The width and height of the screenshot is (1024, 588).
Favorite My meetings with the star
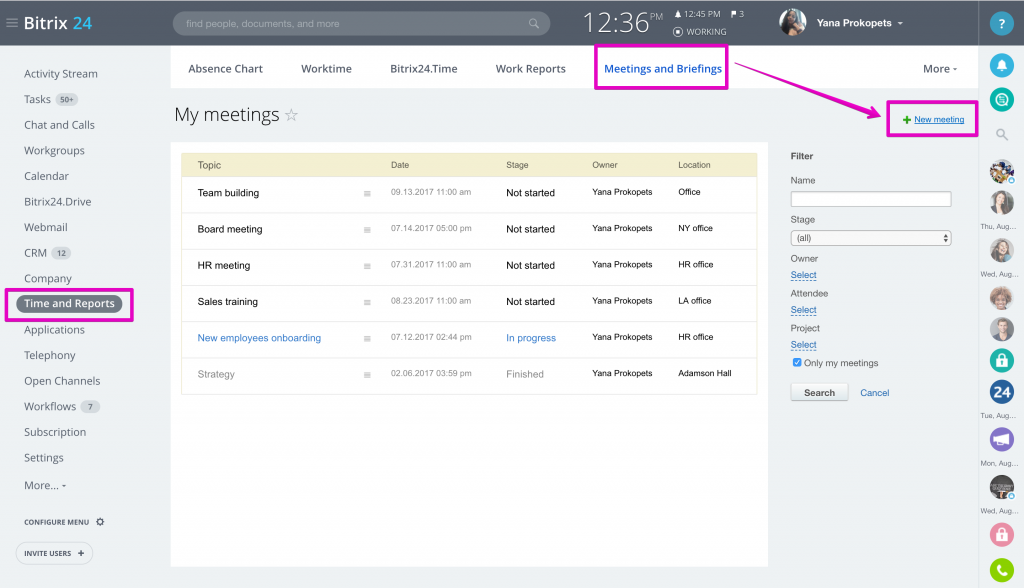pos(291,115)
